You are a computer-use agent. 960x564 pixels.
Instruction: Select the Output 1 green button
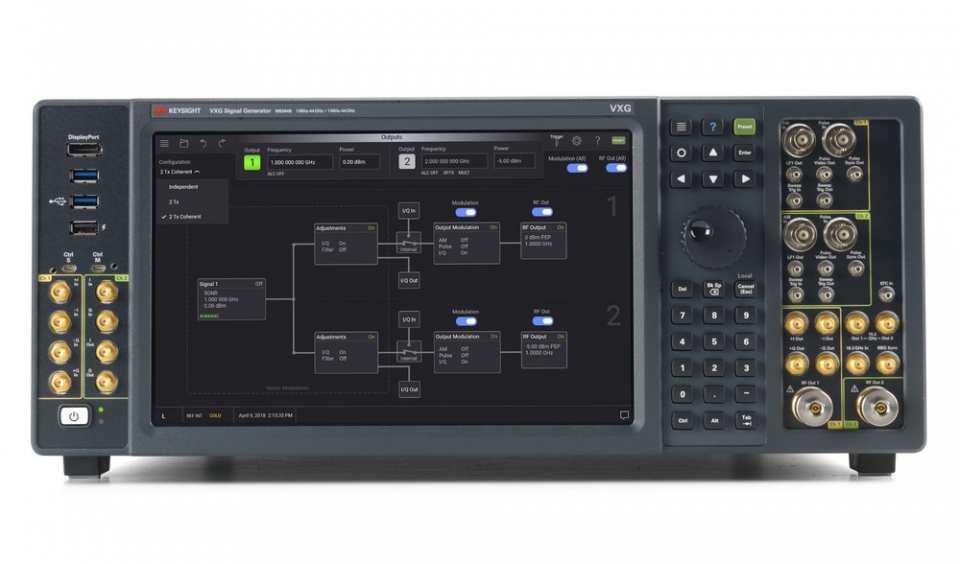pos(252,162)
